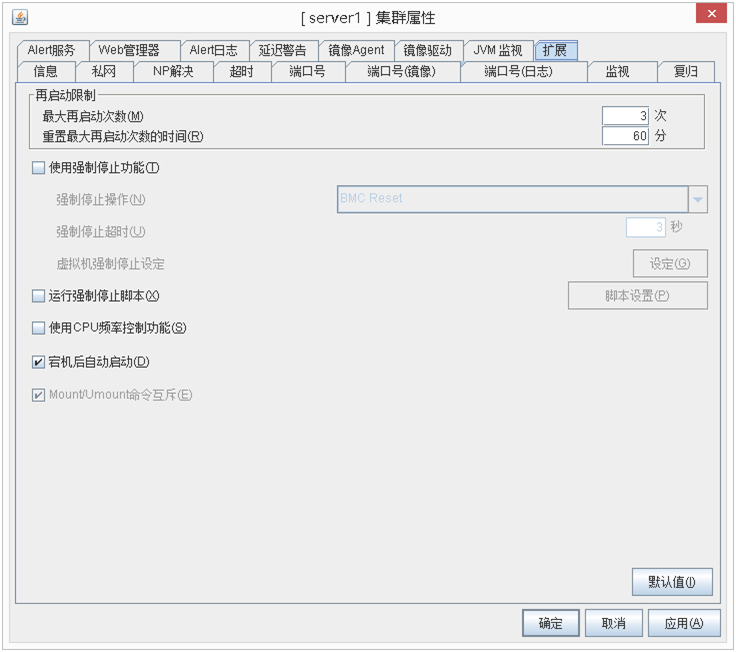This screenshot has height=652, width=736.
Task: Open the 镜像驱动 tab
Action: [x=428, y=50]
